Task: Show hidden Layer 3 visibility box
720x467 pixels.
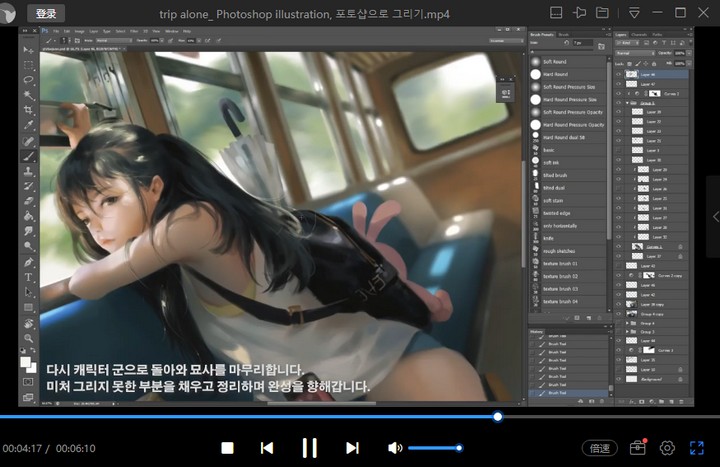Action: click(619, 151)
